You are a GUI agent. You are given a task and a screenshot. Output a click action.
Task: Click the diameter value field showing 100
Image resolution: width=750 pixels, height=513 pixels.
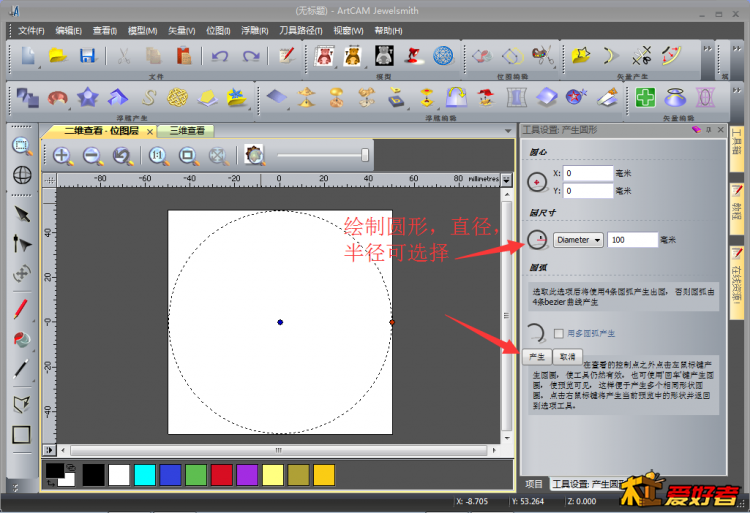pos(632,240)
